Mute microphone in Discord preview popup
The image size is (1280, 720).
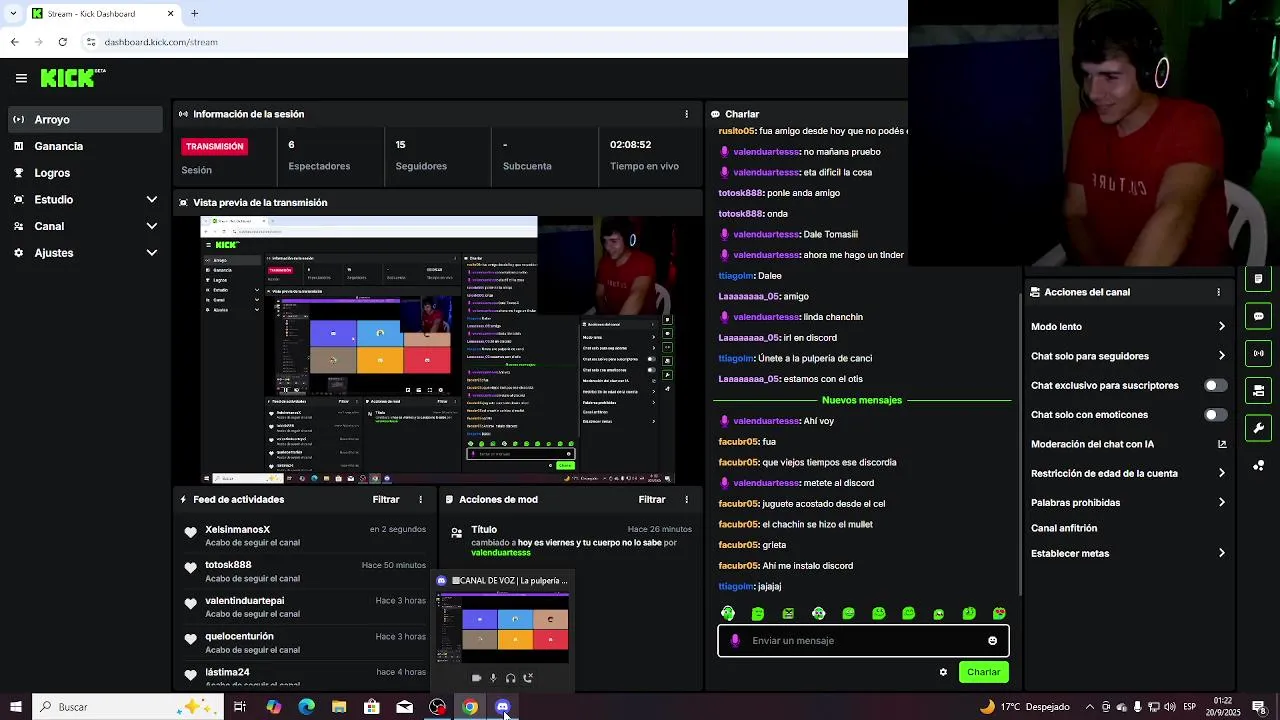[493, 678]
